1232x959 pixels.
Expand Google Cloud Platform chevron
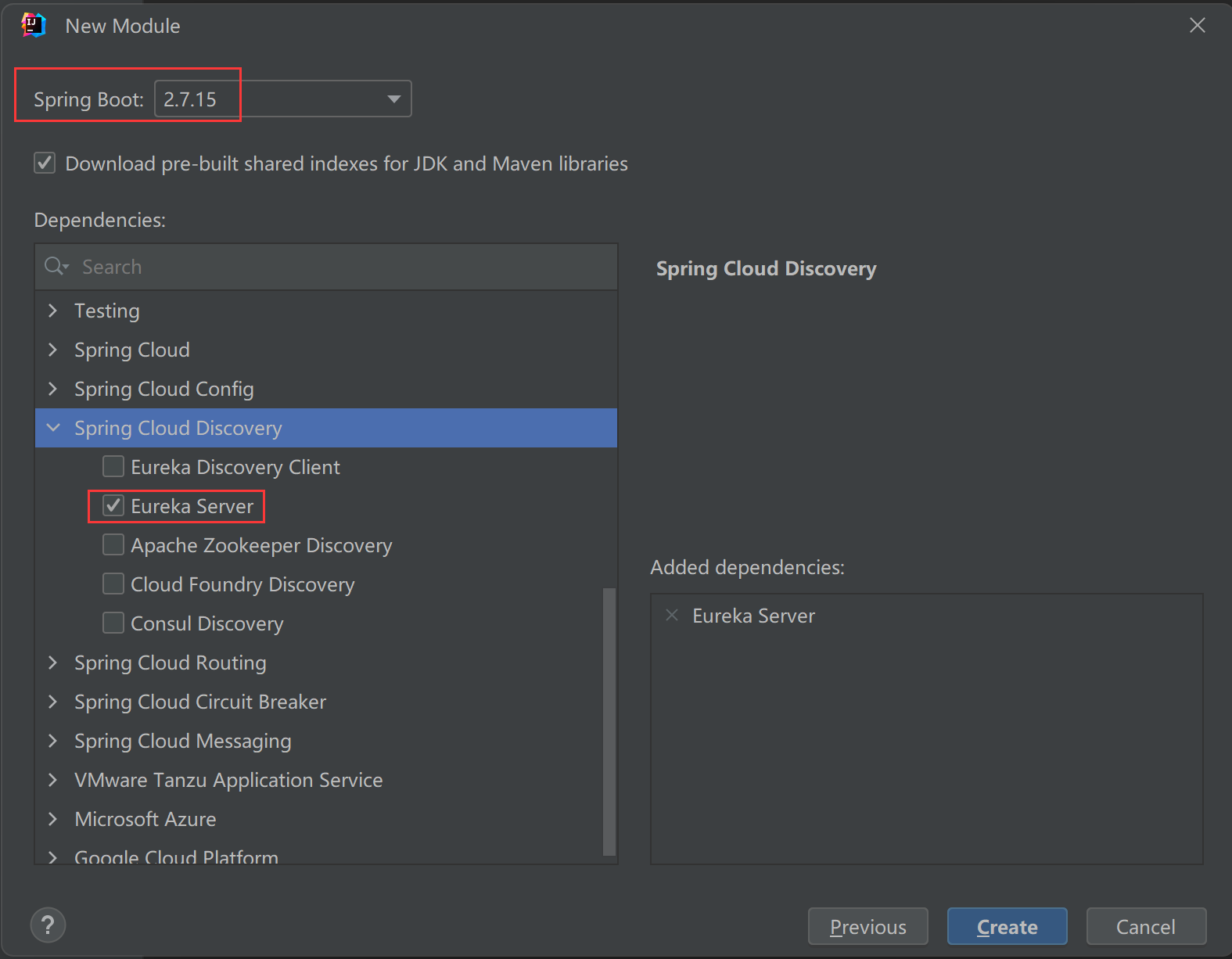(x=52, y=857)
